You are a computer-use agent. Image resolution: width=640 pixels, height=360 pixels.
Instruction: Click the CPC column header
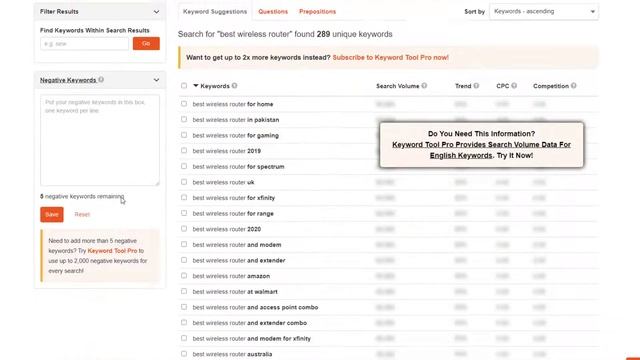pyautogui.click(x=502, y=86)
